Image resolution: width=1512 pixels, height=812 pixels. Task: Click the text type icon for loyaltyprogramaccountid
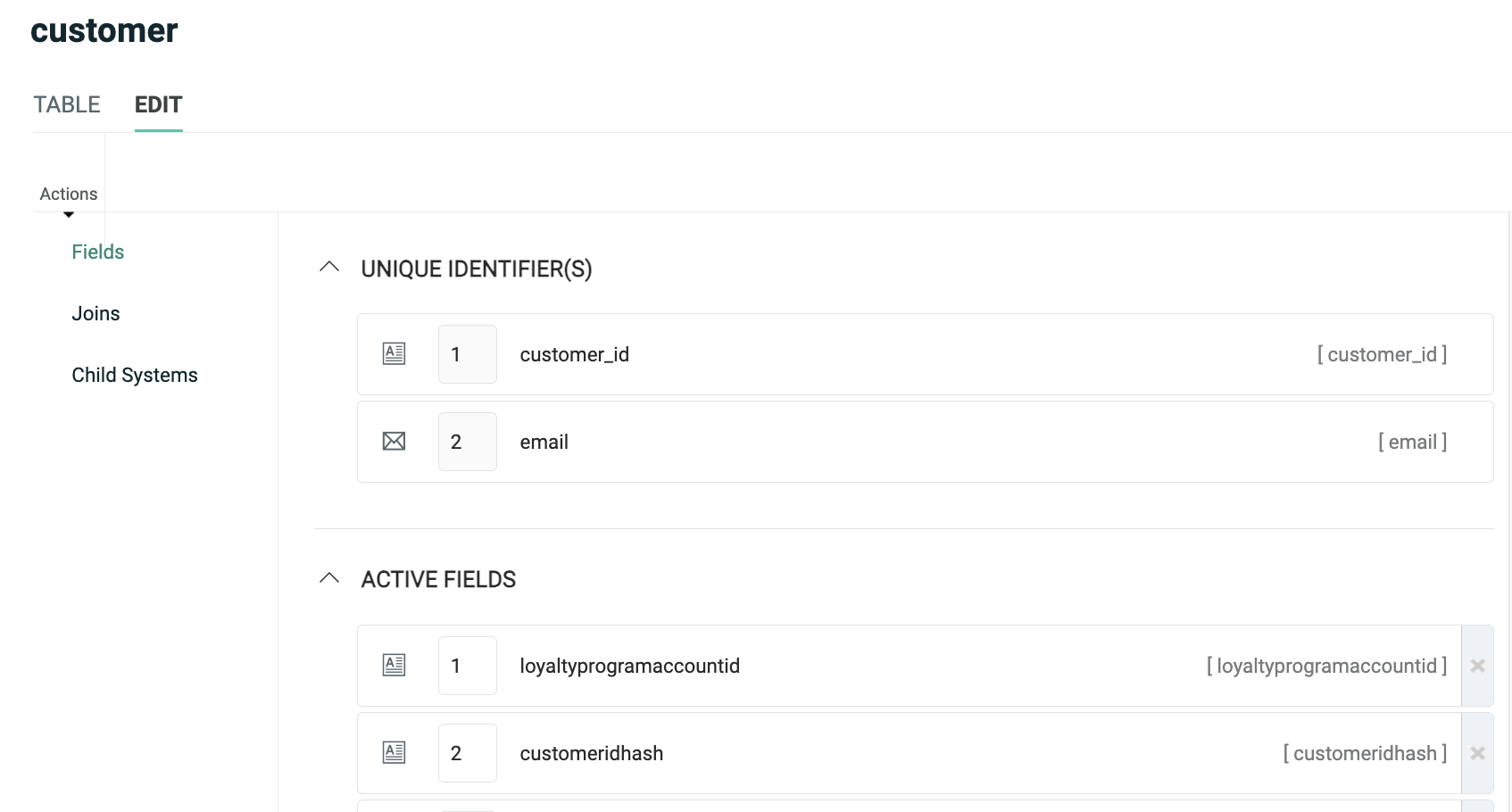tap(394, 666)
